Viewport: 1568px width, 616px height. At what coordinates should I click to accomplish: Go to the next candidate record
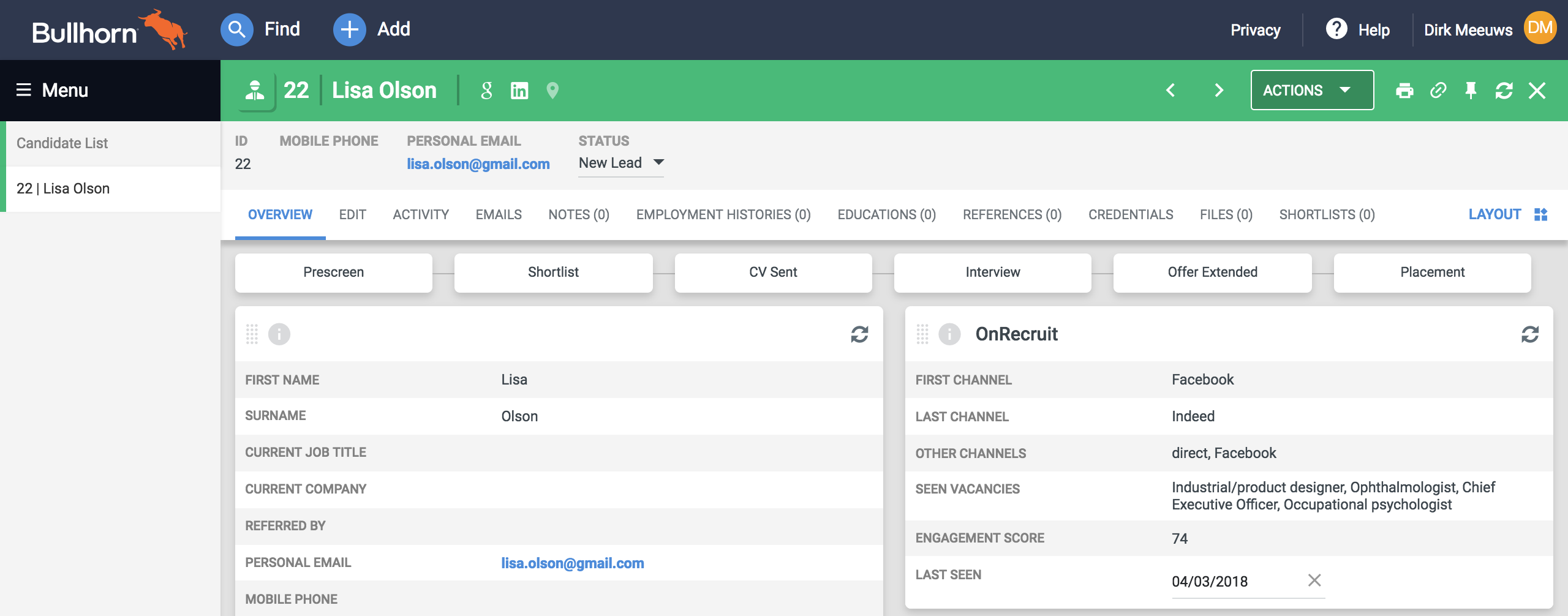pos(1219,91)
